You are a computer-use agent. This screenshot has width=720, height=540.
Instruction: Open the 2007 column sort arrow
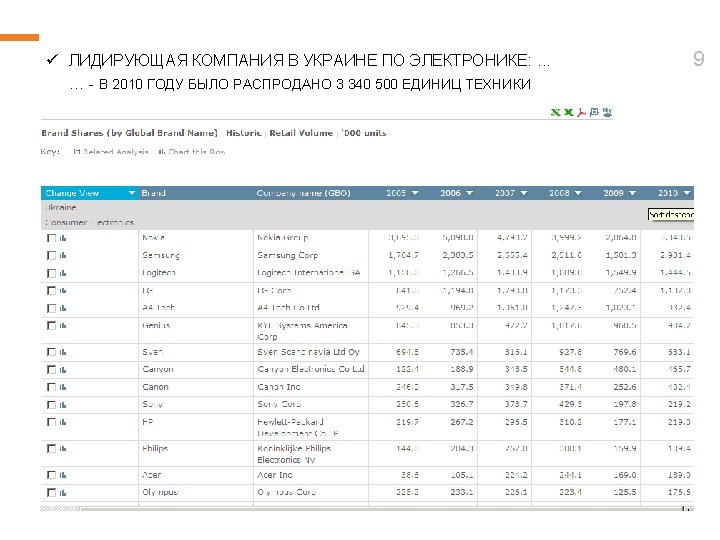coord(524,193)
